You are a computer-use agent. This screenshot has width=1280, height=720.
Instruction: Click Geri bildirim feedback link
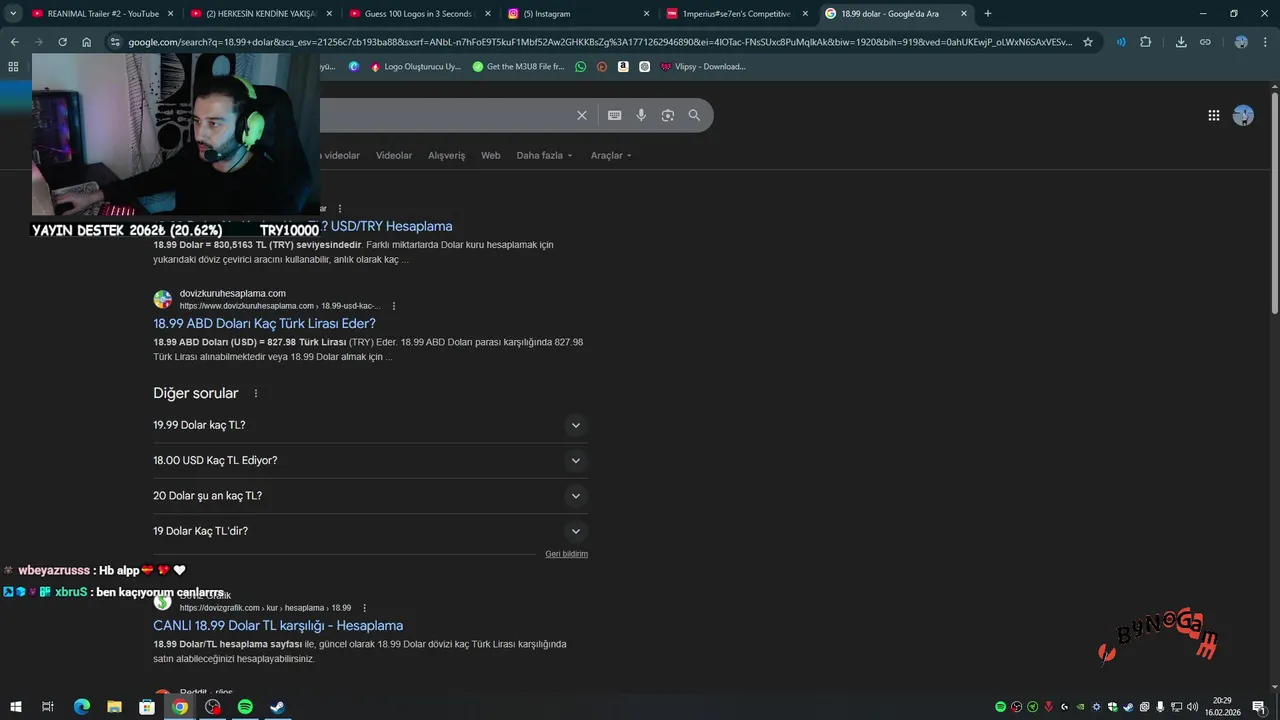click(566, 554)
